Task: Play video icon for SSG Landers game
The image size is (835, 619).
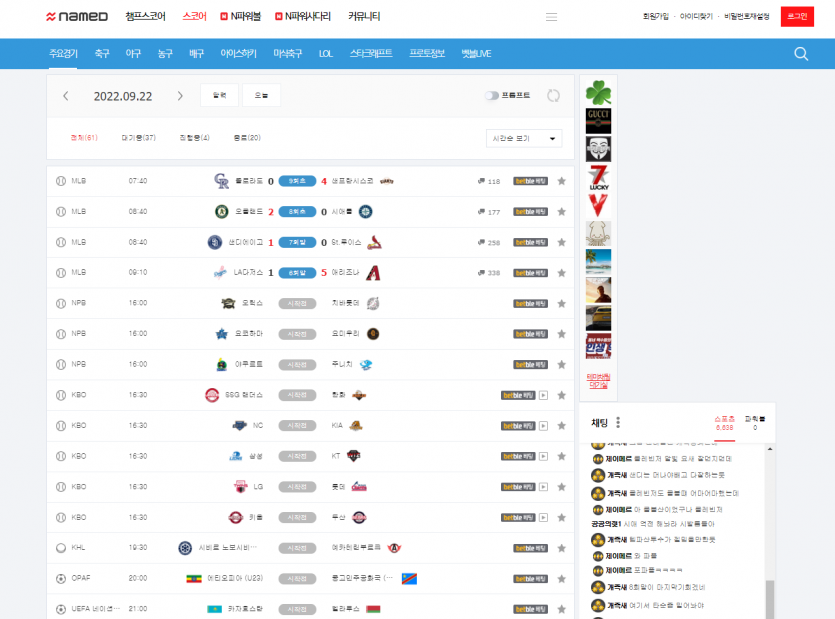Action: (543, 395)
